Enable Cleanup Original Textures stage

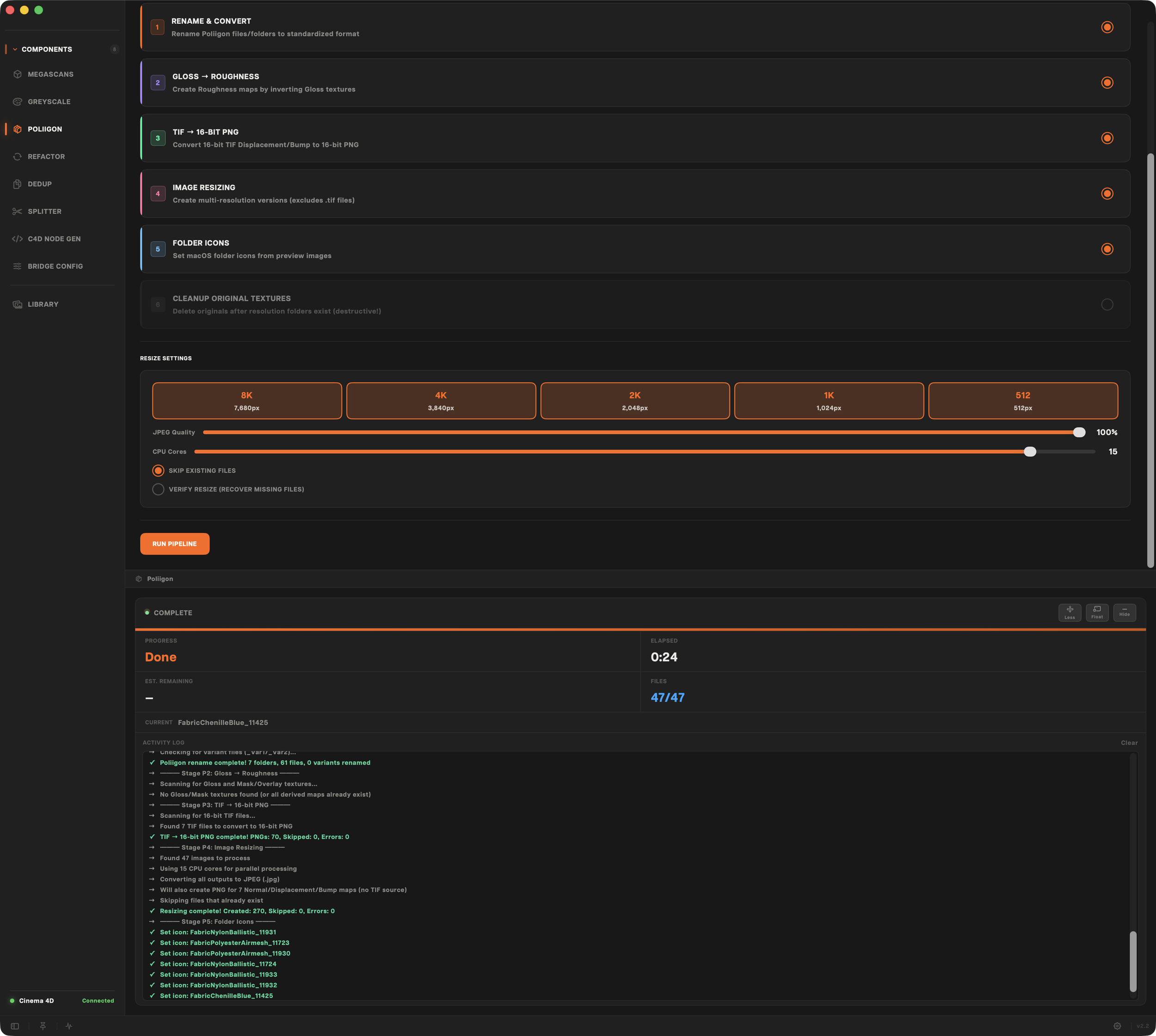[x=1107, y=304]
